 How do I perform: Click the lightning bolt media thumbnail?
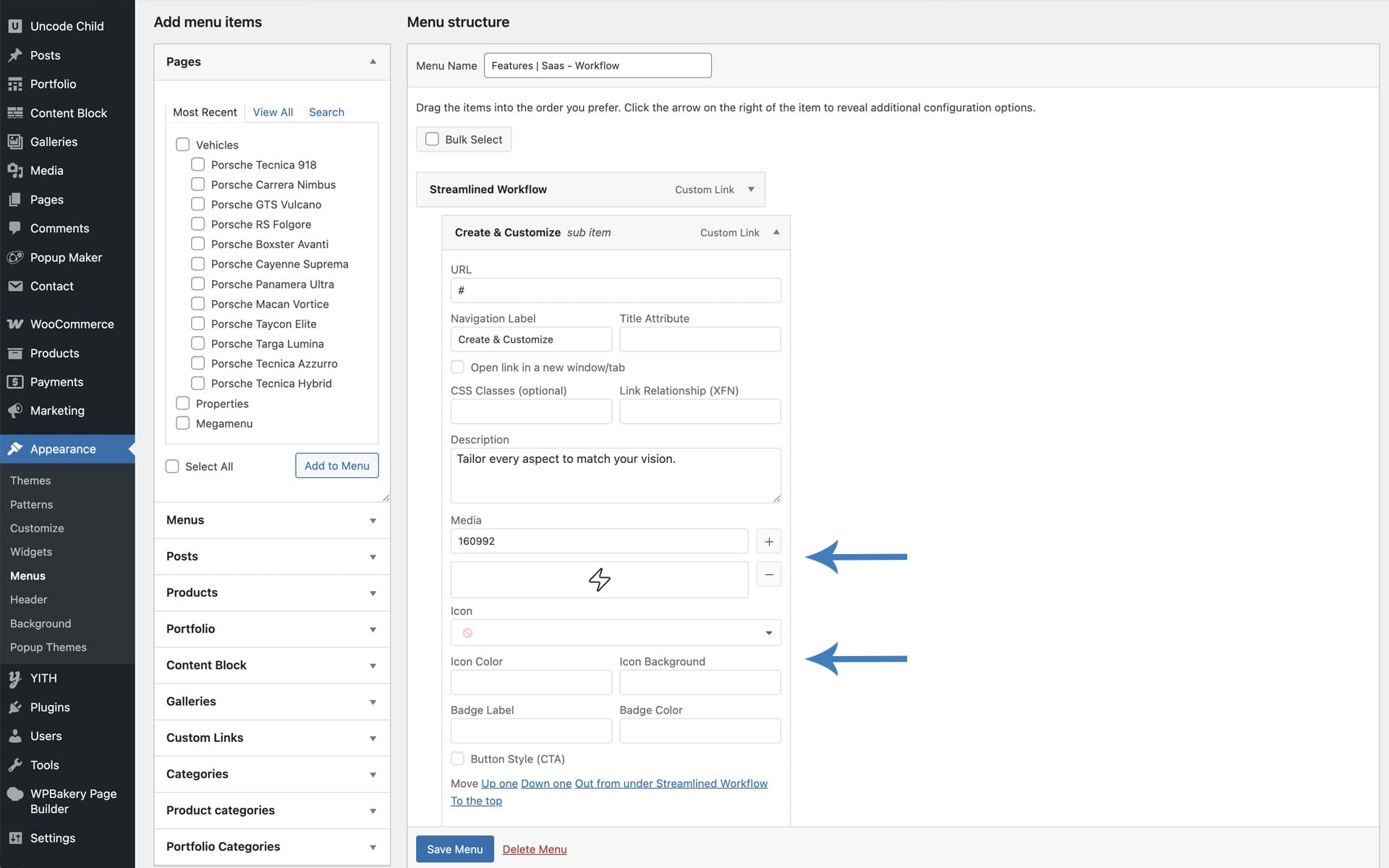(x=599, y=579)
